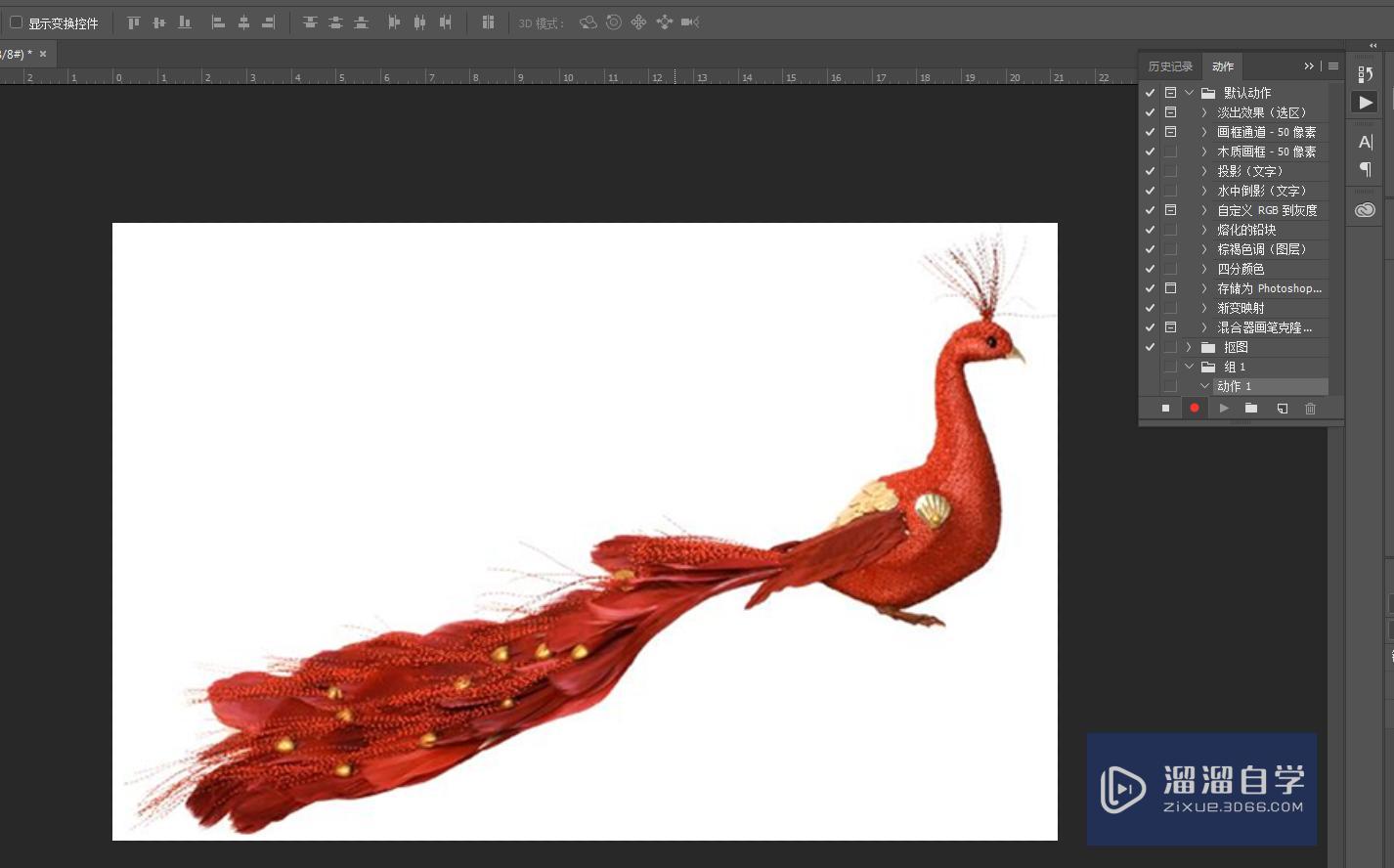Toggle the checkmark for 默认动作 set
The image size is (1394, 868).
coord(1151,93)
